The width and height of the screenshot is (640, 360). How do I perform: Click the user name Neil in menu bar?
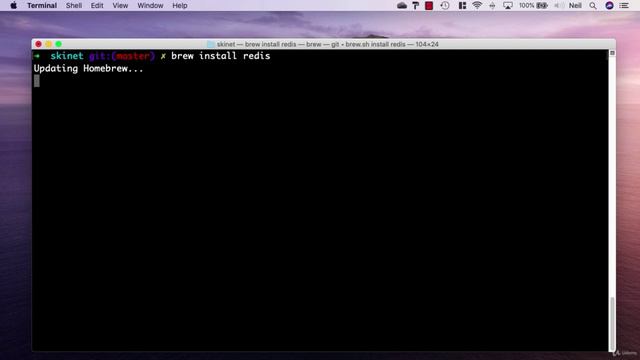point(575,5)
